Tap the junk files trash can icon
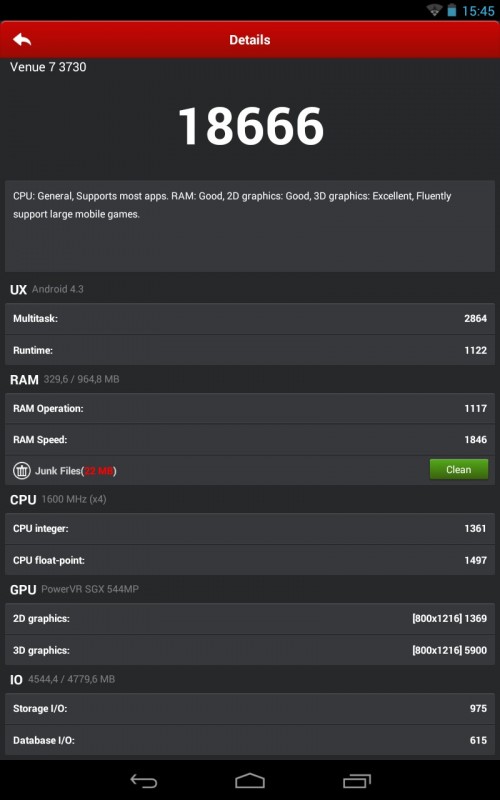 pos(21,470)
